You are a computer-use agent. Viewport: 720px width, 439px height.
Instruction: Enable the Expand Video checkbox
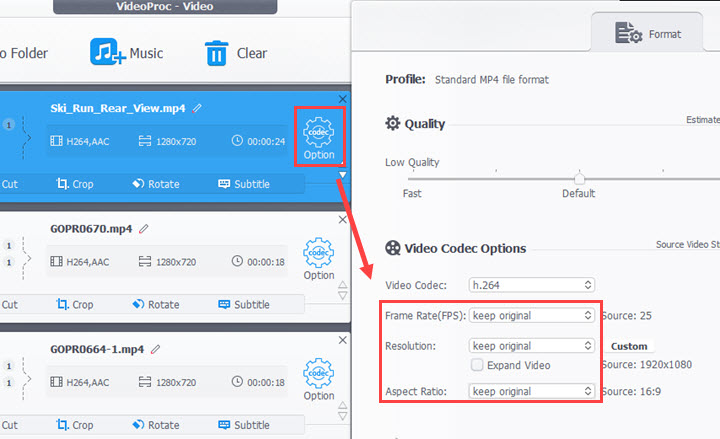[477, 365]
